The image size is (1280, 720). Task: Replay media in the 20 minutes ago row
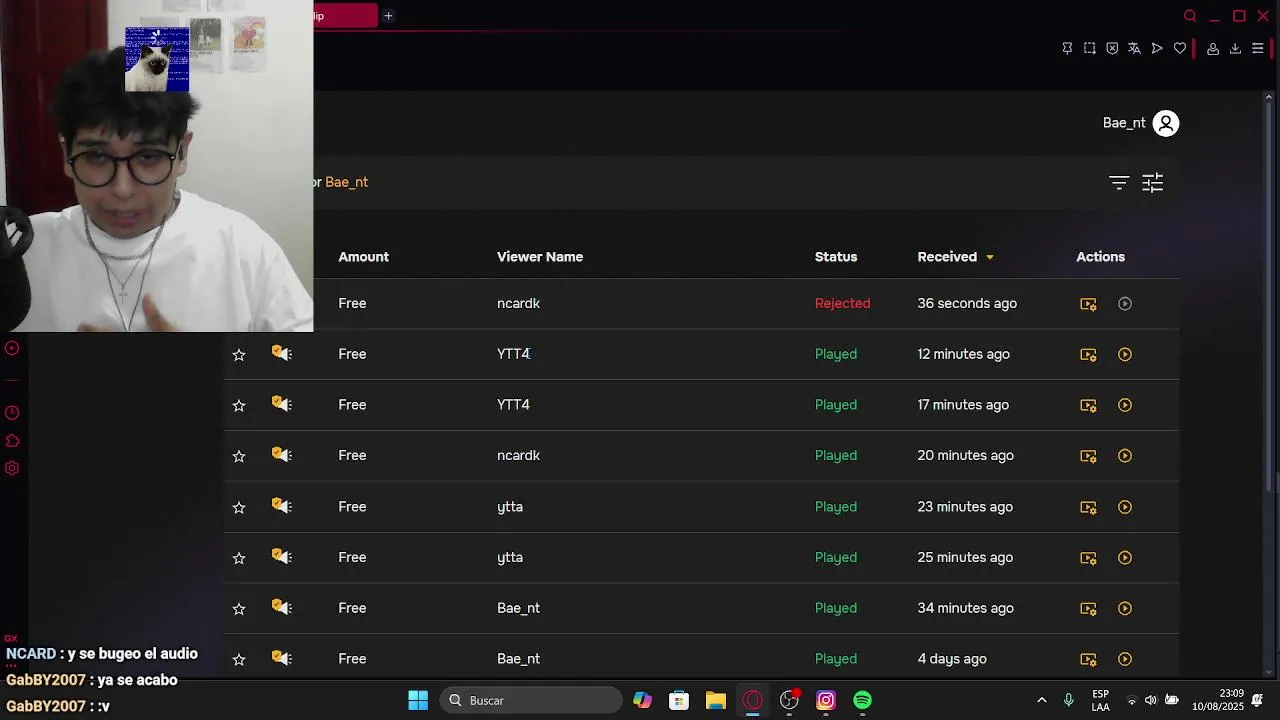tap(1125, 456)
